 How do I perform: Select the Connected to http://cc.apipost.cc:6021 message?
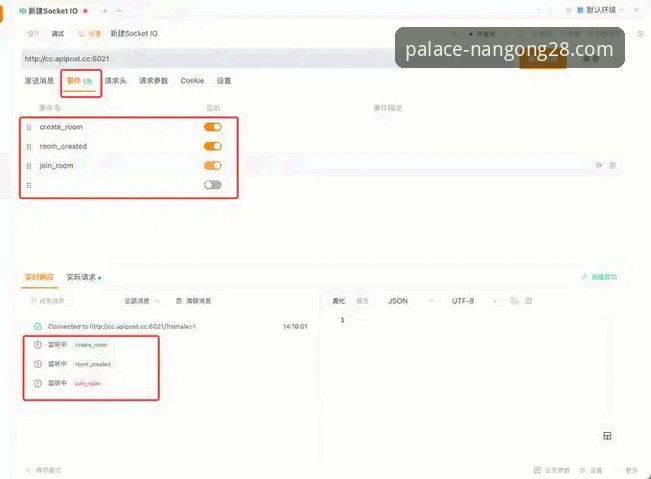point(122,327)
